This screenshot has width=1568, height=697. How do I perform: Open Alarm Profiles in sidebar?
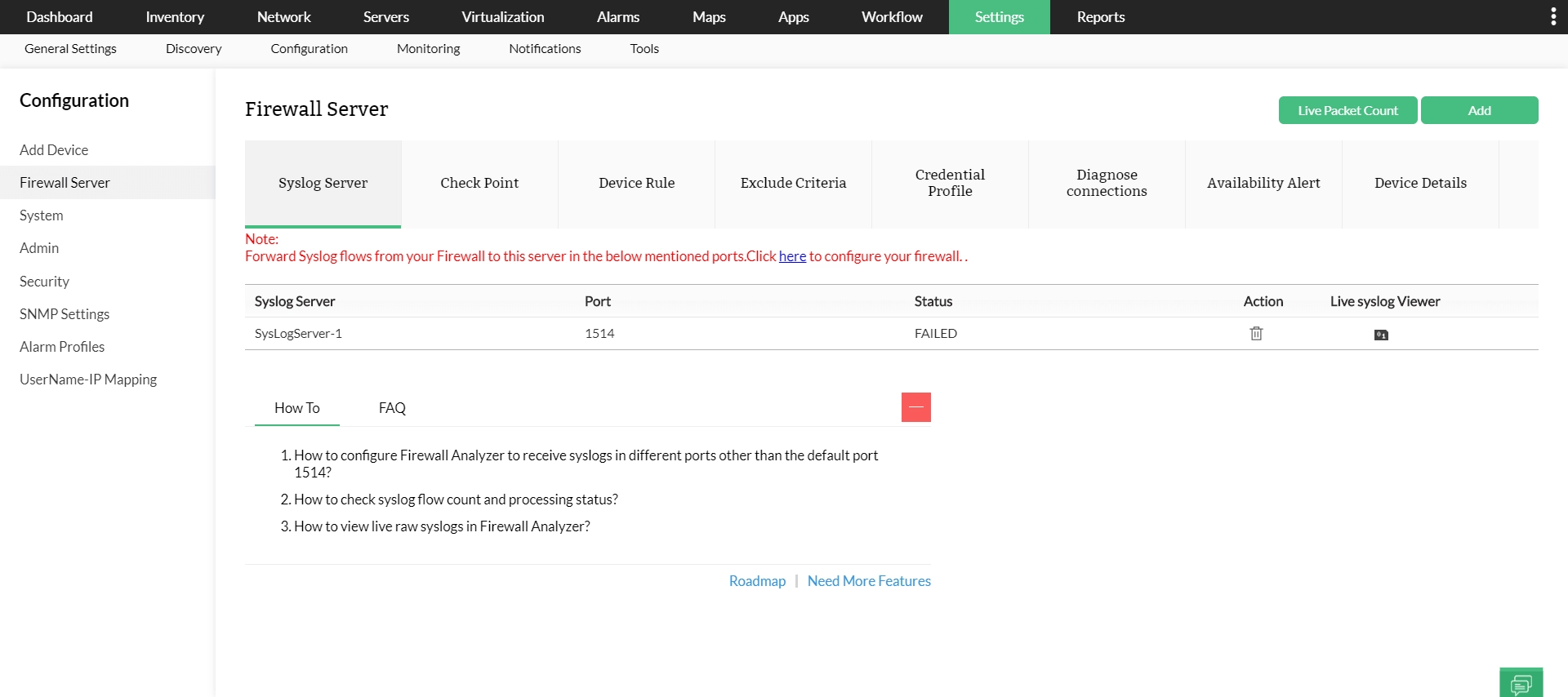107,347
